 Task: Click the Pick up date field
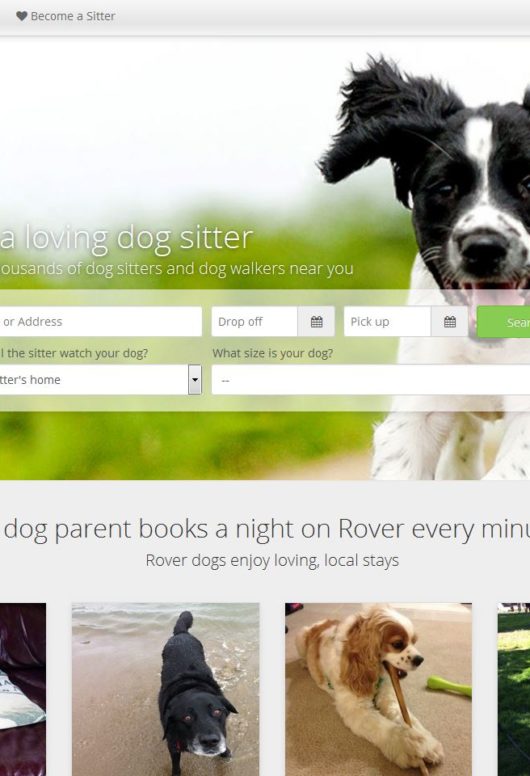(x=387, y=322)
